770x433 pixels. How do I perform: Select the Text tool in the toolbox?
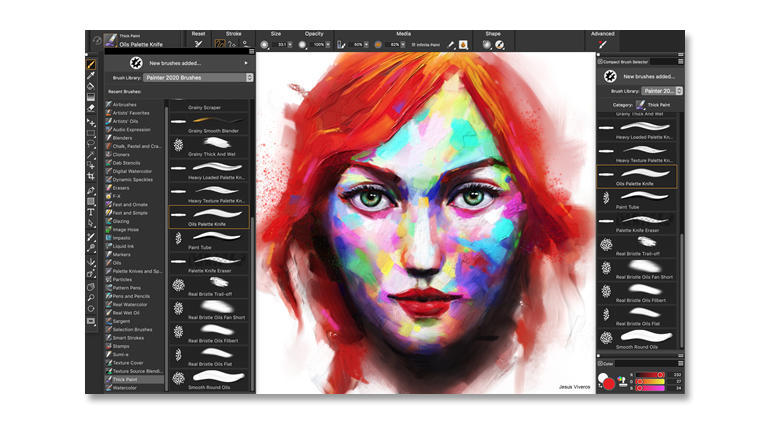[91, 212]
